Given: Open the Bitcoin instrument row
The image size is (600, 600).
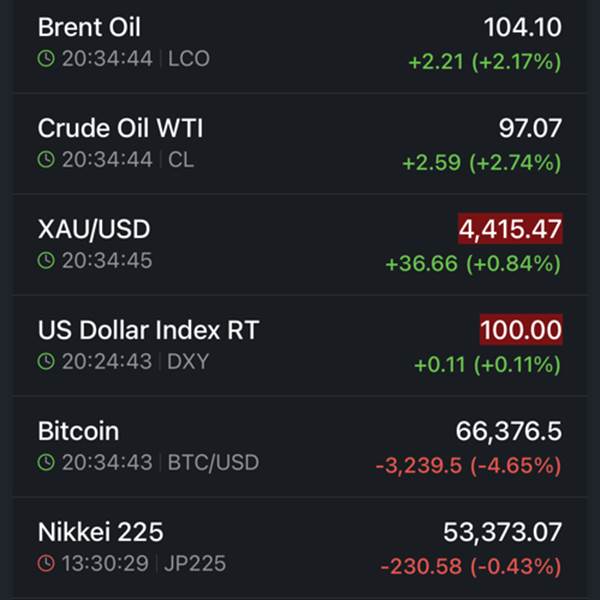Looking at the screenshot, I should [x=78, y=432].
